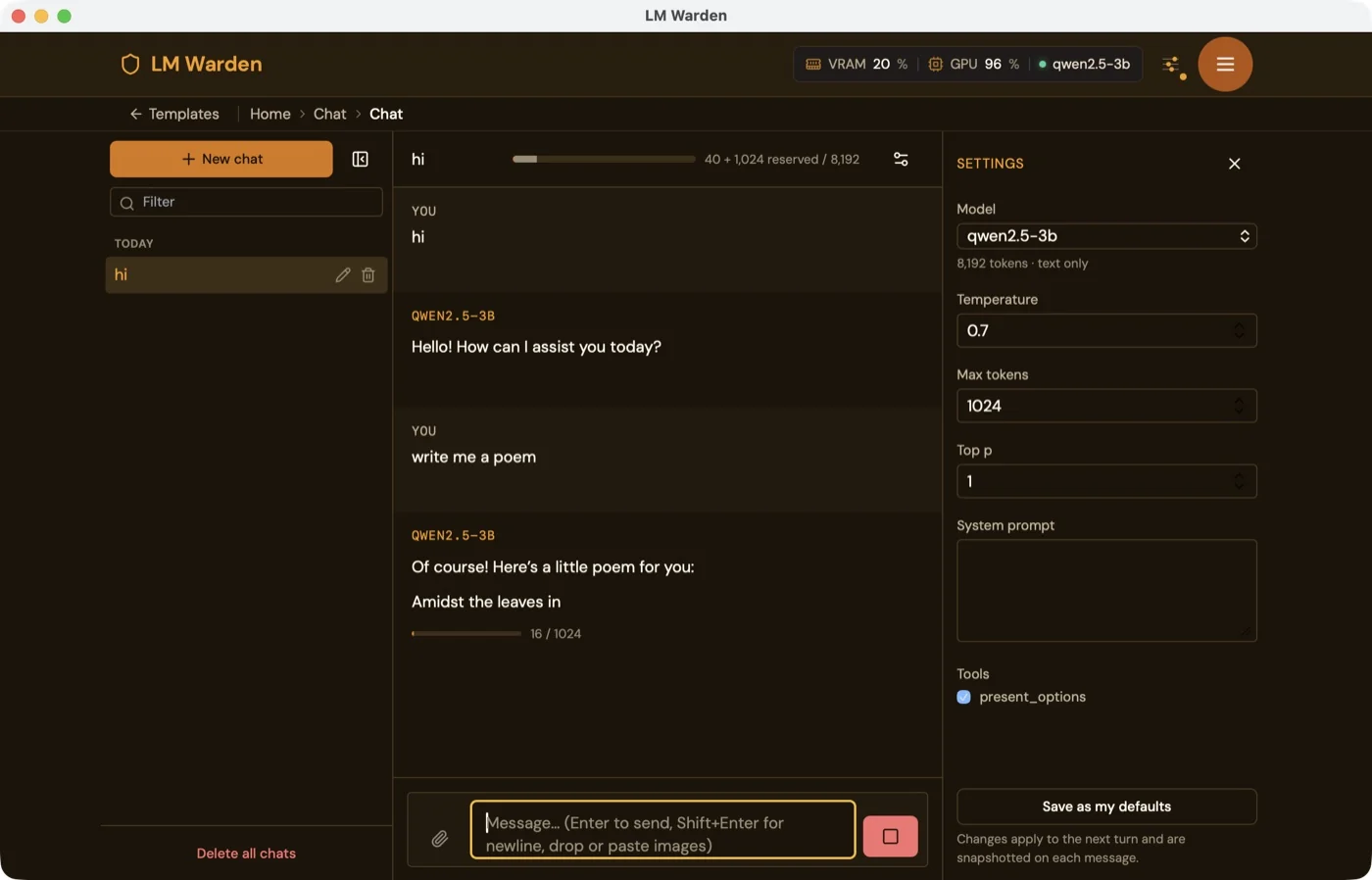Click the 16 / 1024 generation progress bar

click(466, 634)
